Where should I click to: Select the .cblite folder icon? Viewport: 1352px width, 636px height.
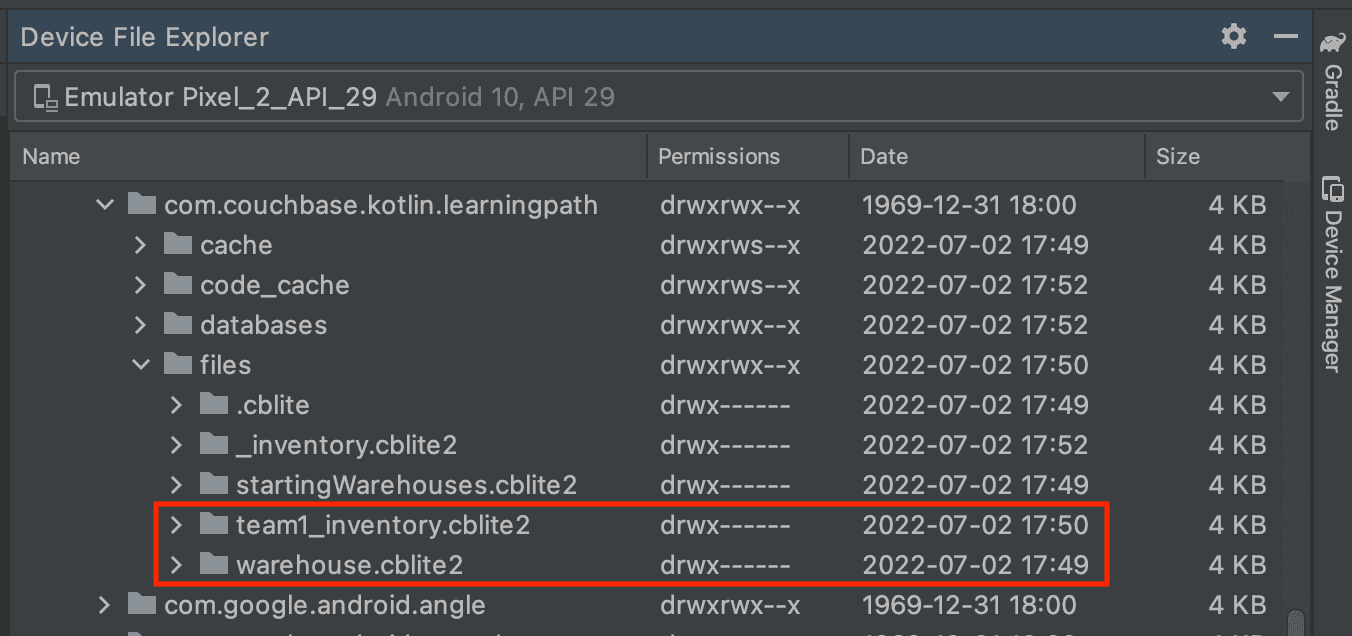(x=214, y=405)
